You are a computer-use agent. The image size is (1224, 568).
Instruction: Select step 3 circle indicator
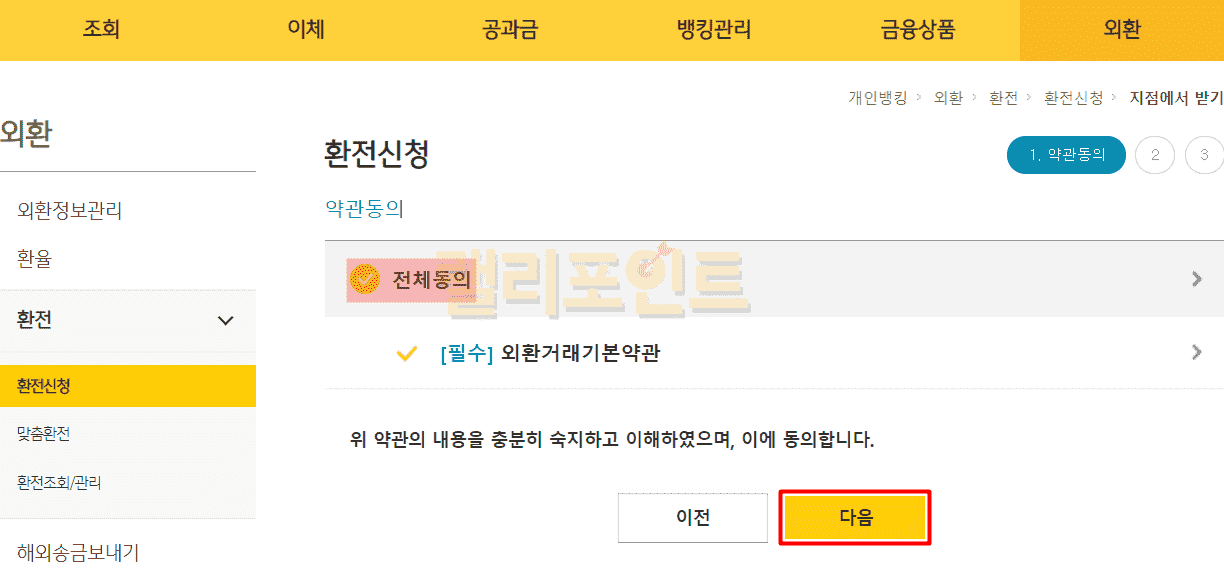pyautogui.click(x=1204, y=155)
